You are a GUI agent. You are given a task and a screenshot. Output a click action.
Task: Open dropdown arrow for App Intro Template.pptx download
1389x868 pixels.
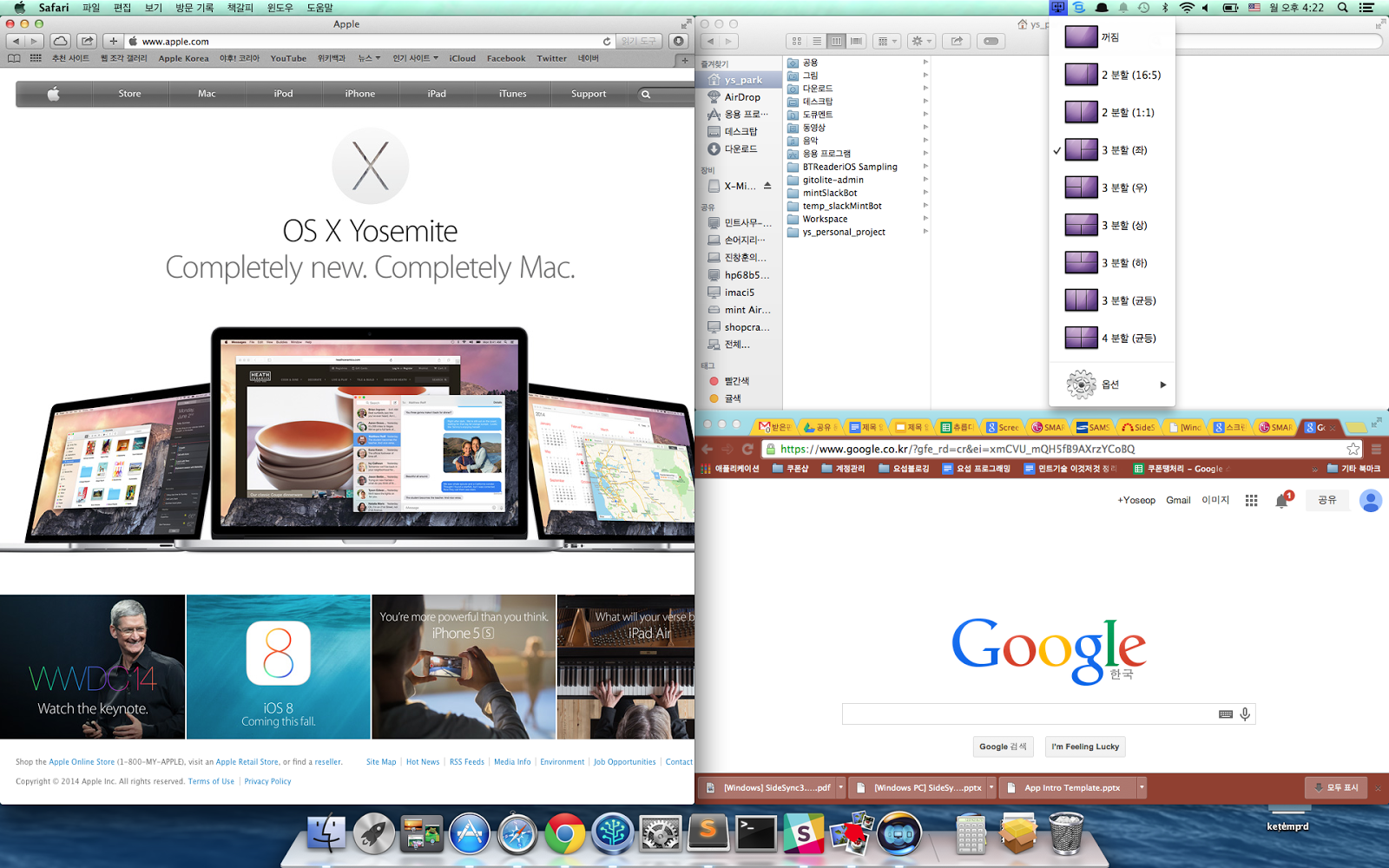(1142, 787)
